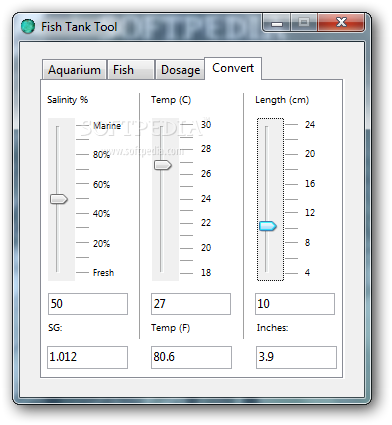This screenshot has height=425, width=392.
Task: Open the Fish tab
Action: (131, 70)
